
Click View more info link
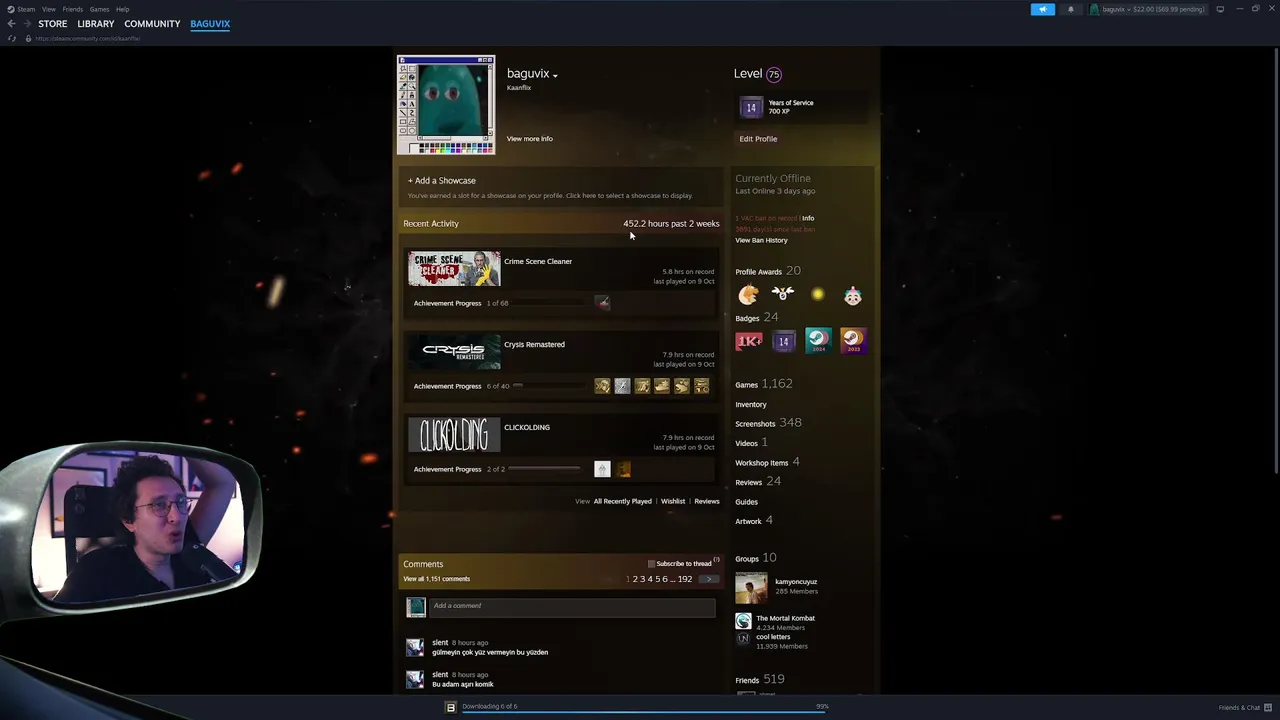[529, 139]
